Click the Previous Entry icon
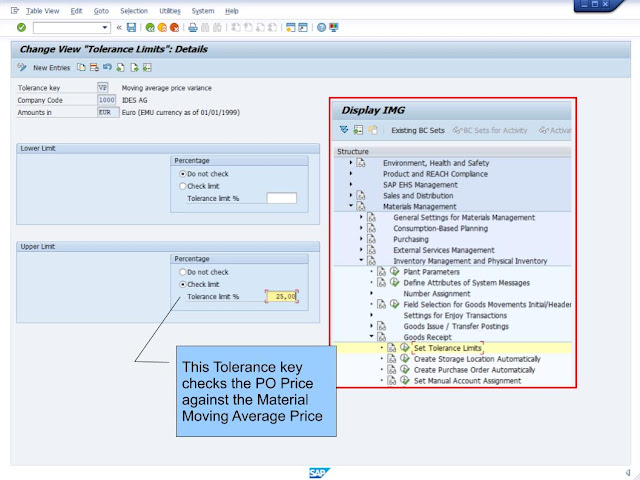640x480 pixels. point(120,67)
